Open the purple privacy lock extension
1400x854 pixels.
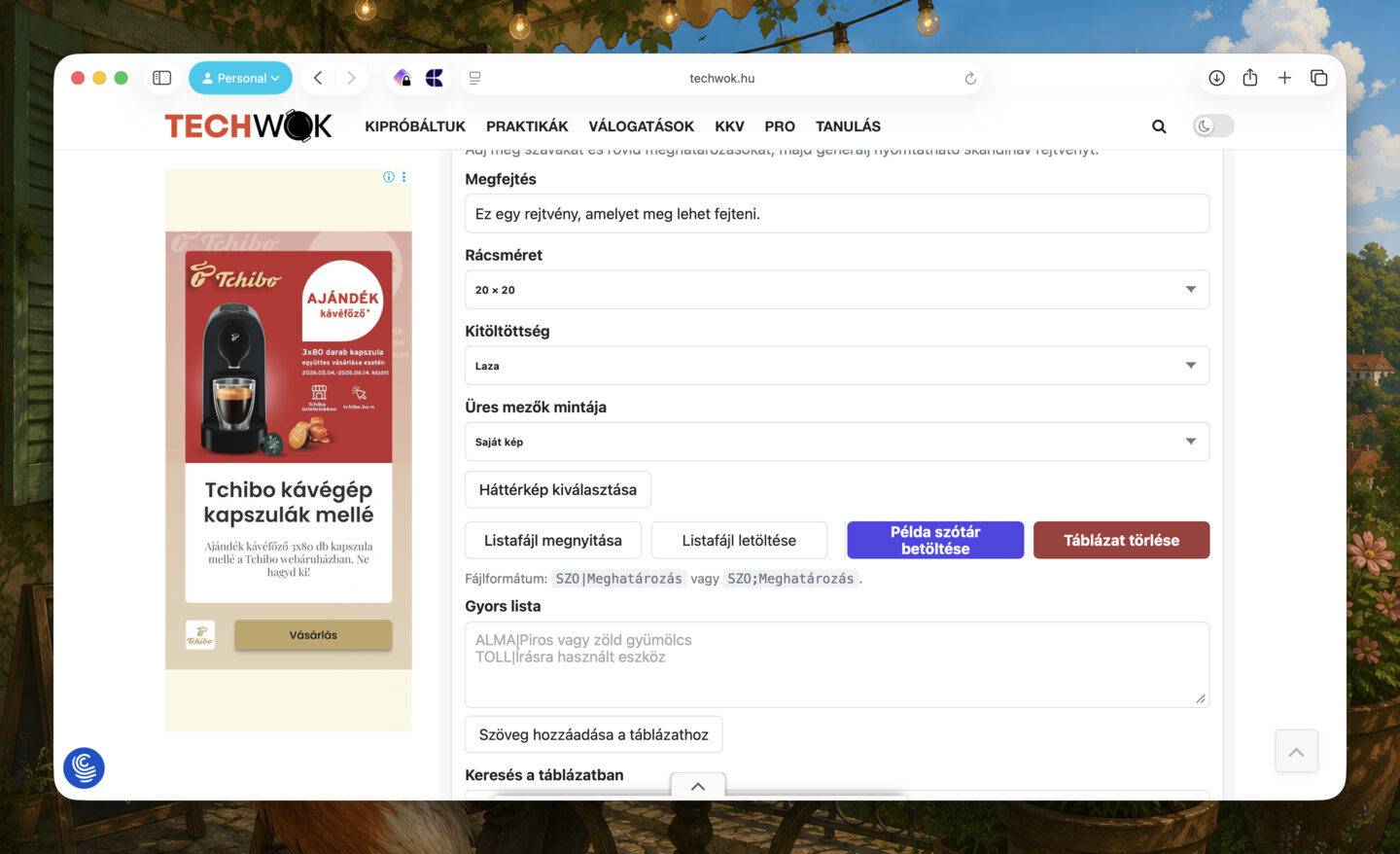(402, 78)
